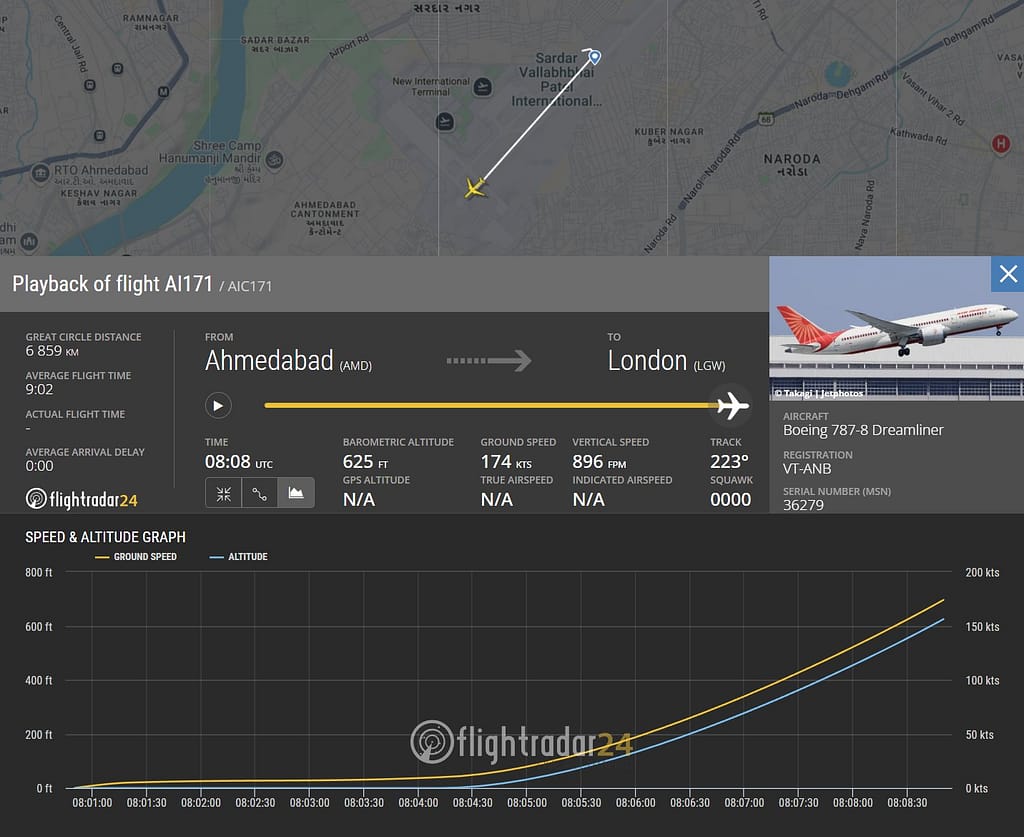Screen dimensions: 1024x837
Task: Click the Shree Camp Hanumanji Mandir icon
Action: 274,159
